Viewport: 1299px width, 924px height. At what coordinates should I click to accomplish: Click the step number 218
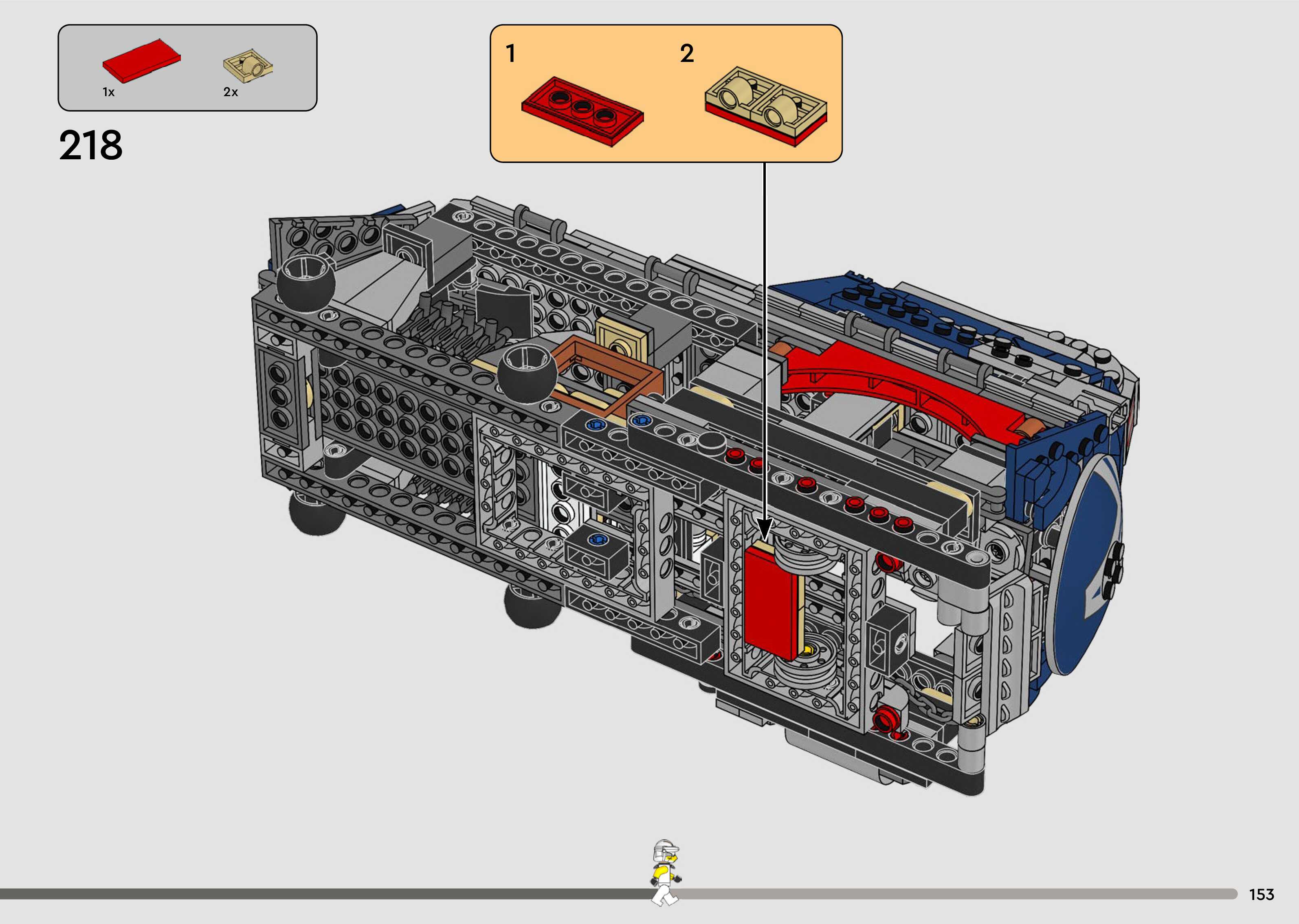pyautogui.click(x=90, y=145)
